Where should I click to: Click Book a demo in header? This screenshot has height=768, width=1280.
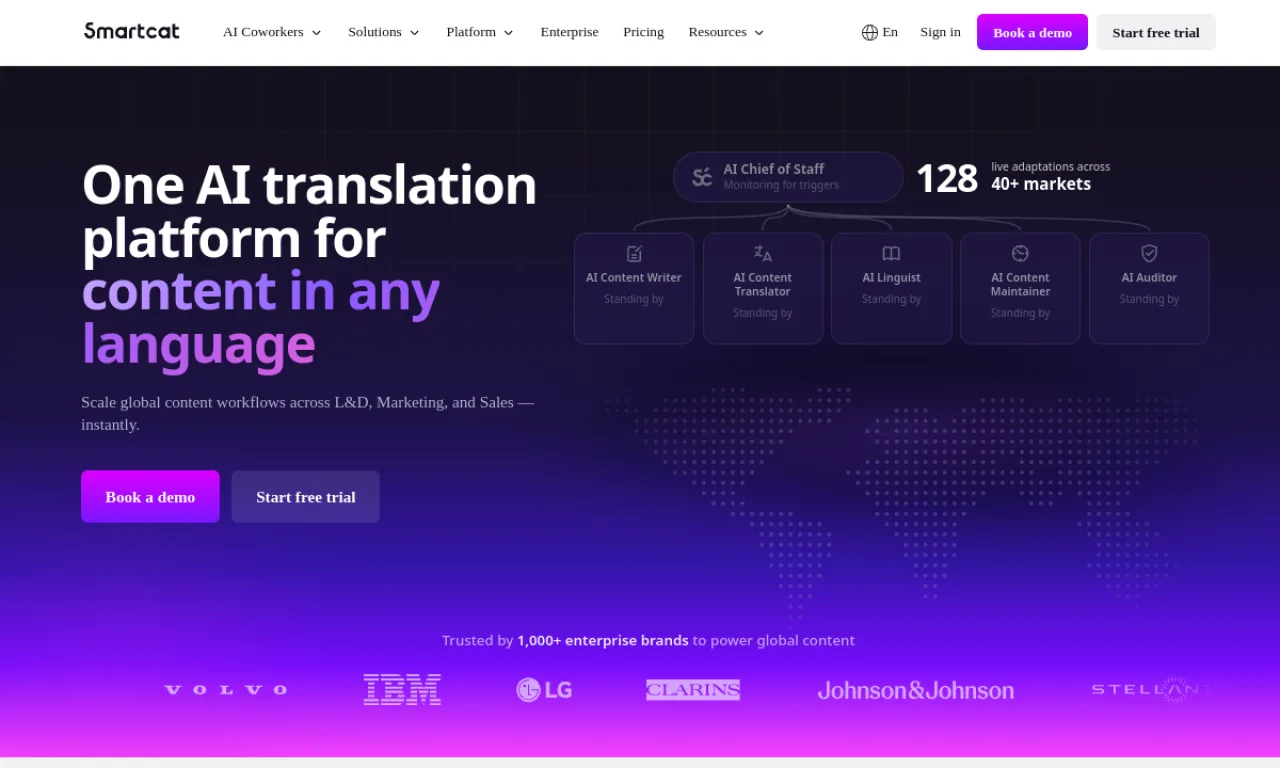(x=1032, y=32)
